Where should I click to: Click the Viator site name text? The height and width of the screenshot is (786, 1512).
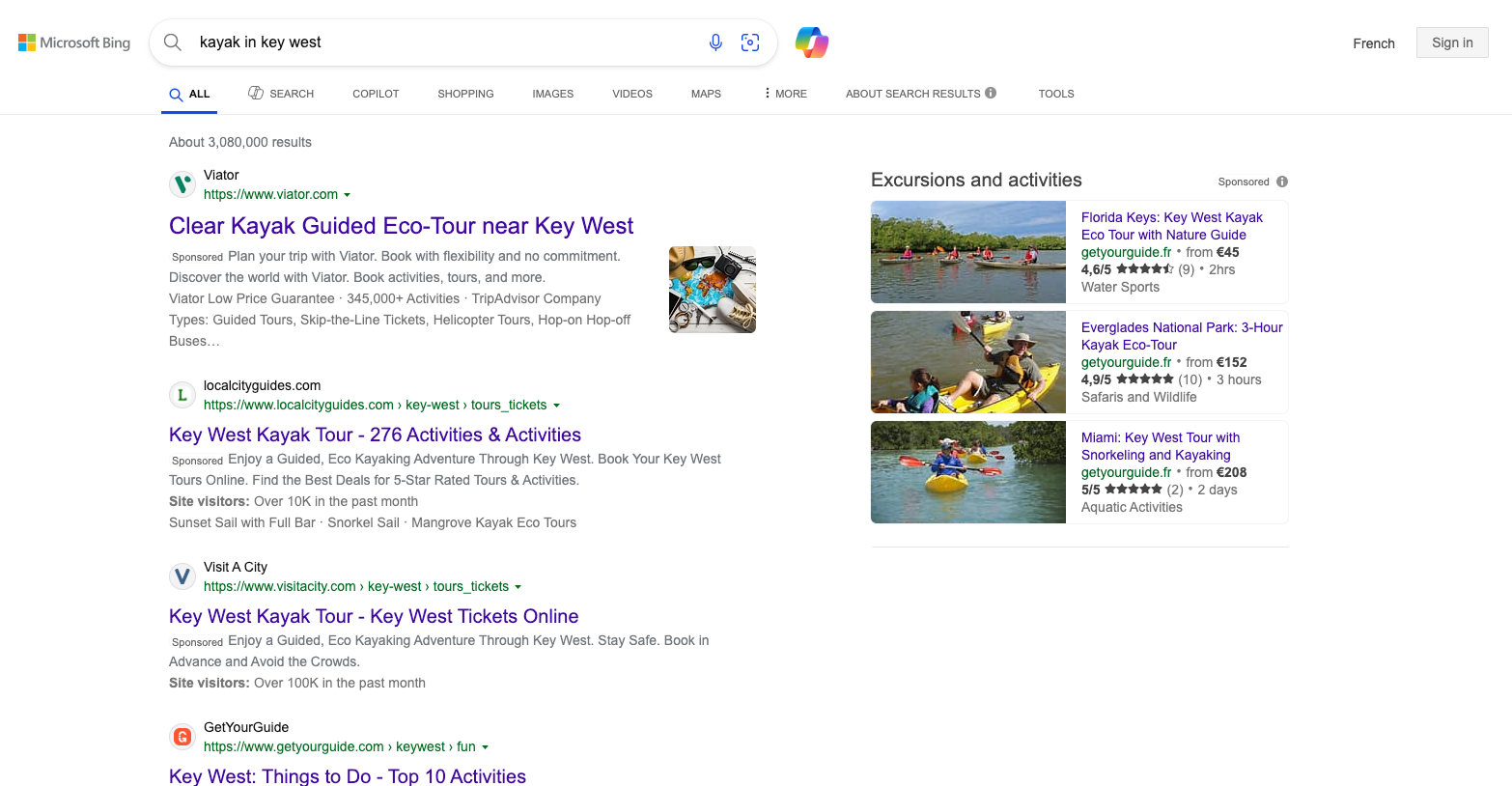click(221, 175)
